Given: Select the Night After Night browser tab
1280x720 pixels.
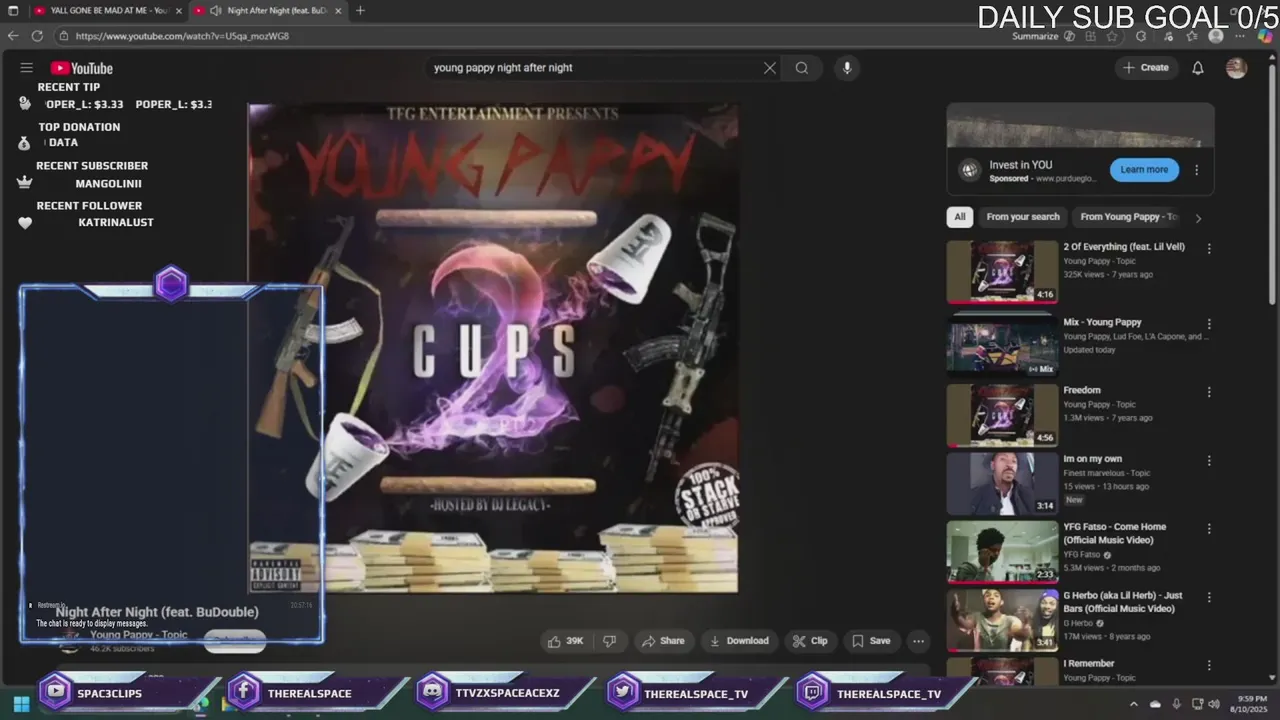Looking at the screenshot, I should pyautogui.click(x=268, y=10).
